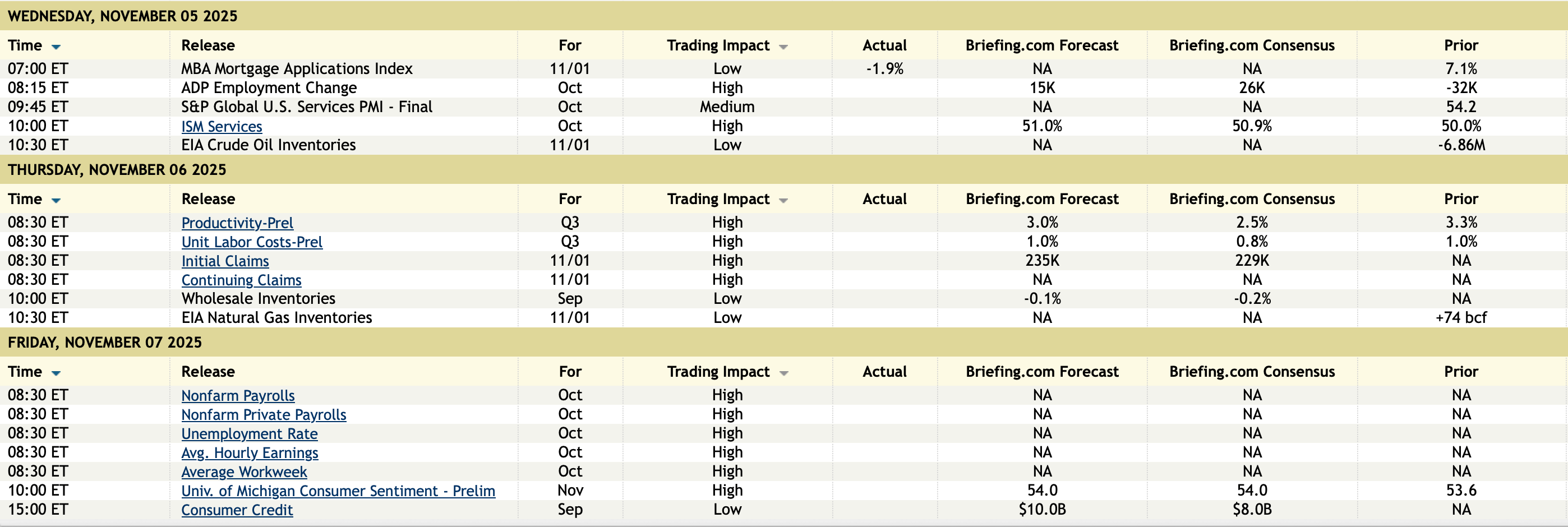Sort Thursday's table by Time arrow

[56, 200]
